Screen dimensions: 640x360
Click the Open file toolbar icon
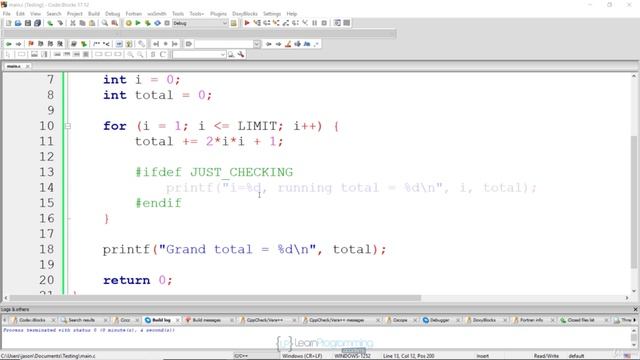coord(18,23)
